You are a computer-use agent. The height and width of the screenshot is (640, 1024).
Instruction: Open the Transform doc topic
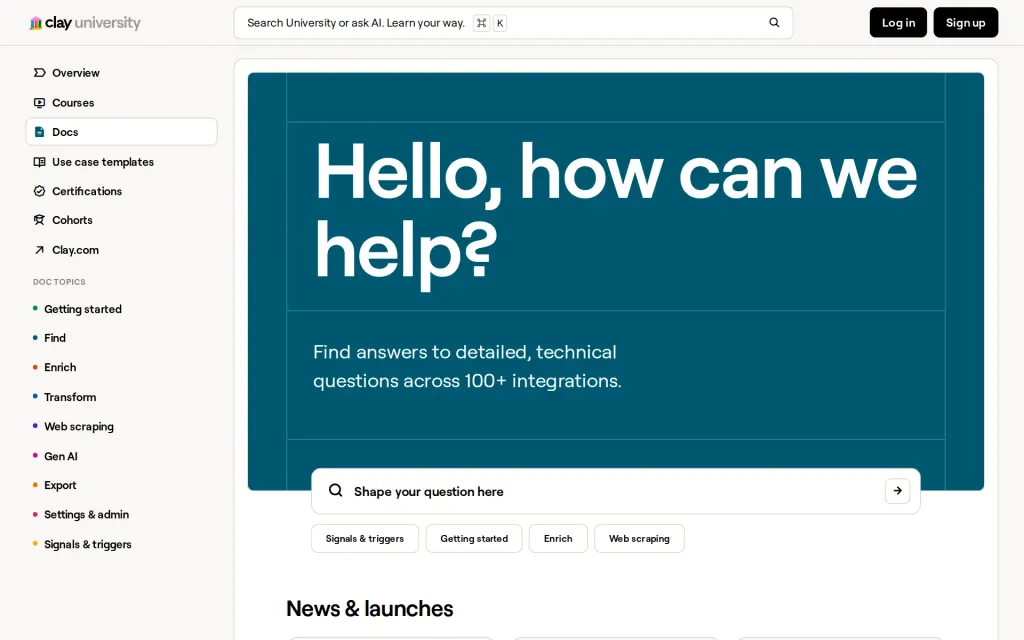coord(70,397)
